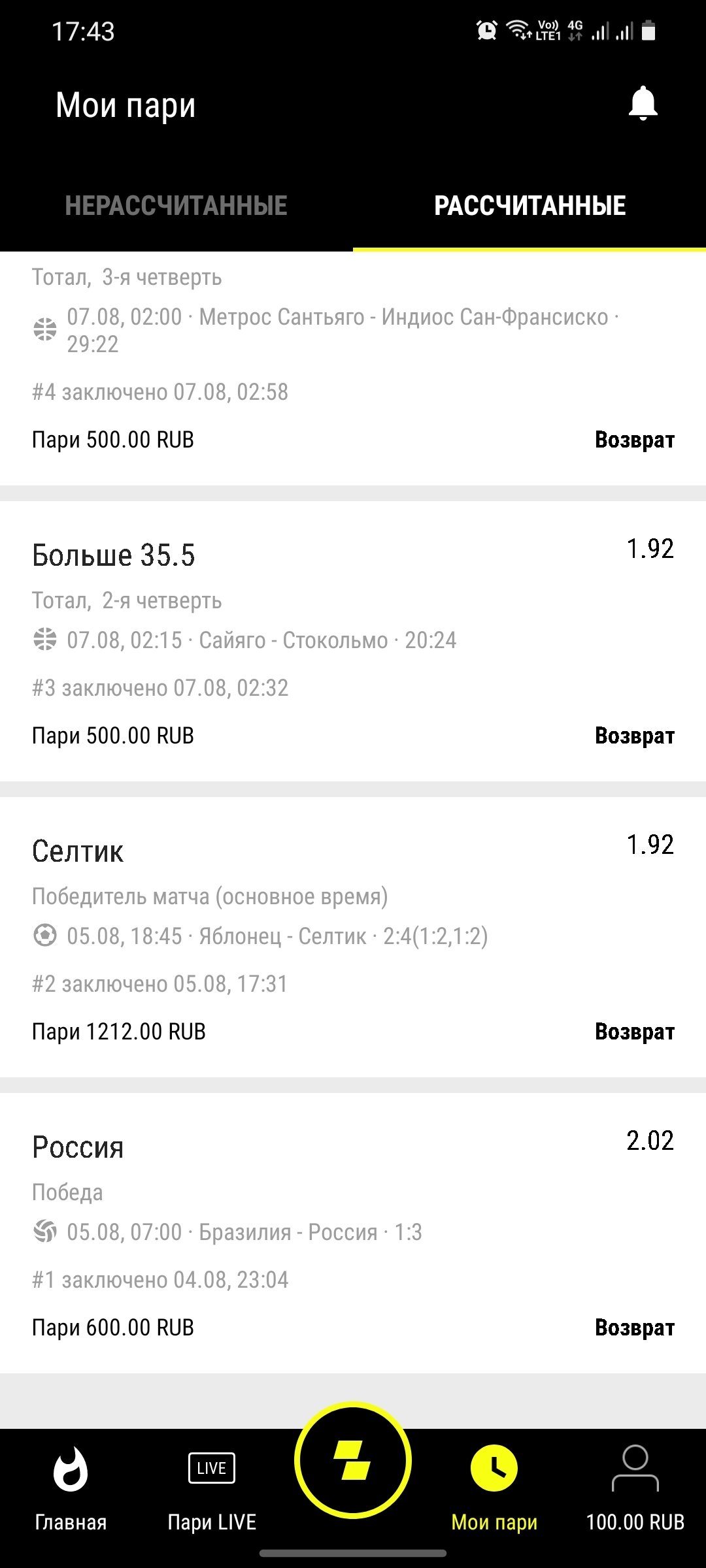Tap basketball icon beside Метрос Сантьяго match
The height and width of the screenshot is (1568, 706).
click(x=45, y=329)
